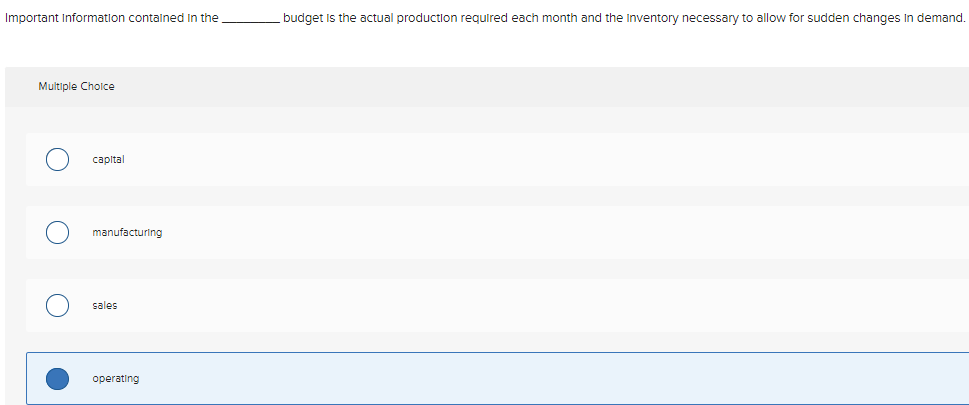Click the 'Multiple Choice' header label
This screenshot has width=969, height=405.
pyautogui.click(x=76, y=87)
